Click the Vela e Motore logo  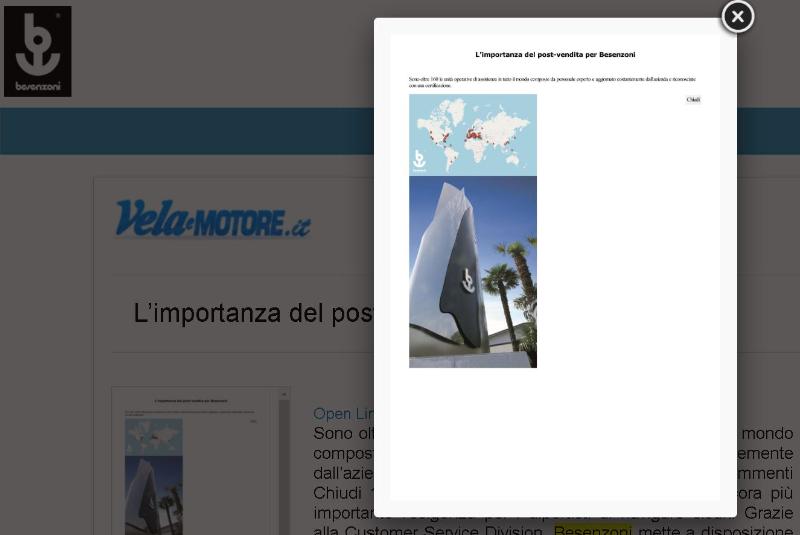[x=212, y=219]
